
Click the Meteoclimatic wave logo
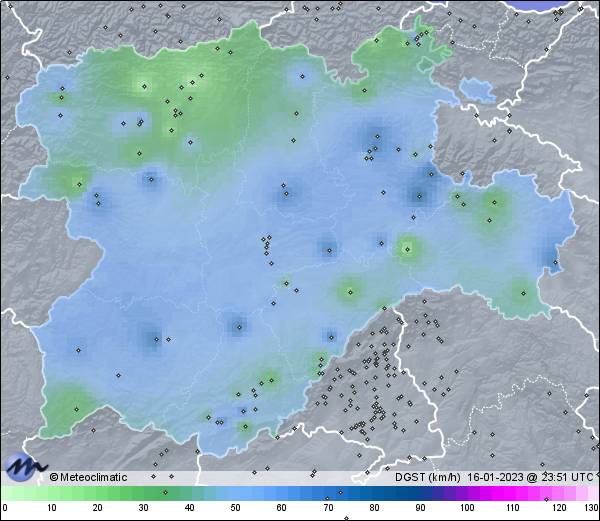[25, 467]
